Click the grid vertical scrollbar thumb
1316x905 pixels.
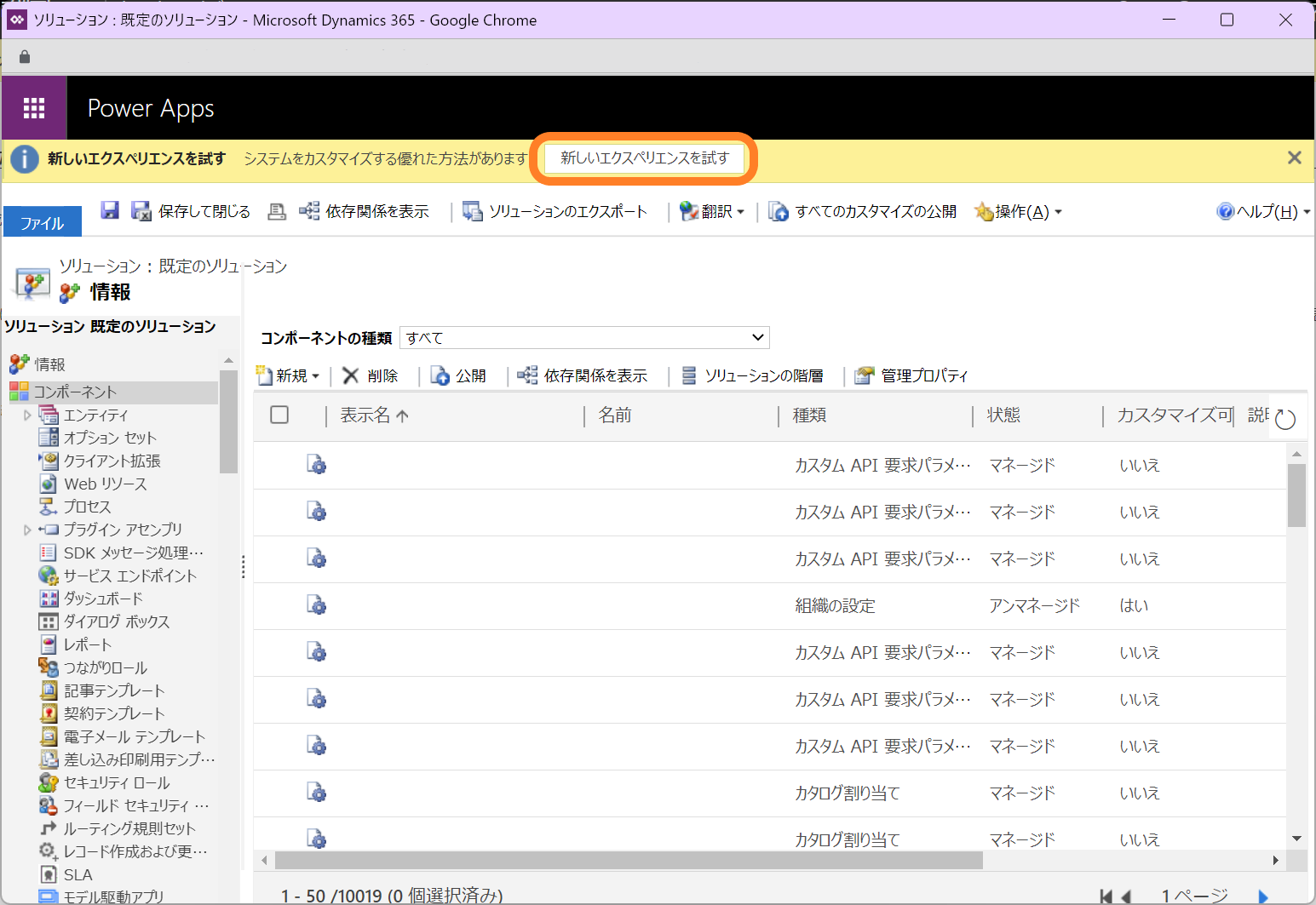pos(1296,495)
